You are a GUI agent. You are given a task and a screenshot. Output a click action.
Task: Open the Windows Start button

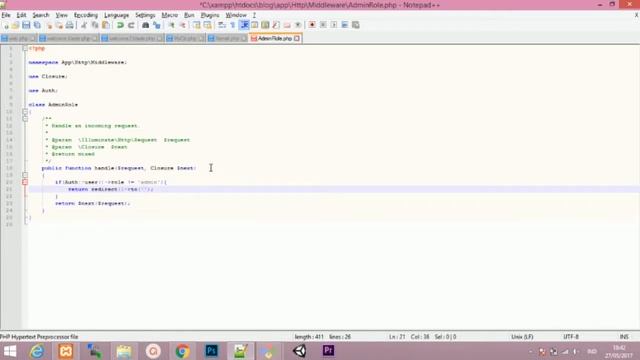coord(10,351)
